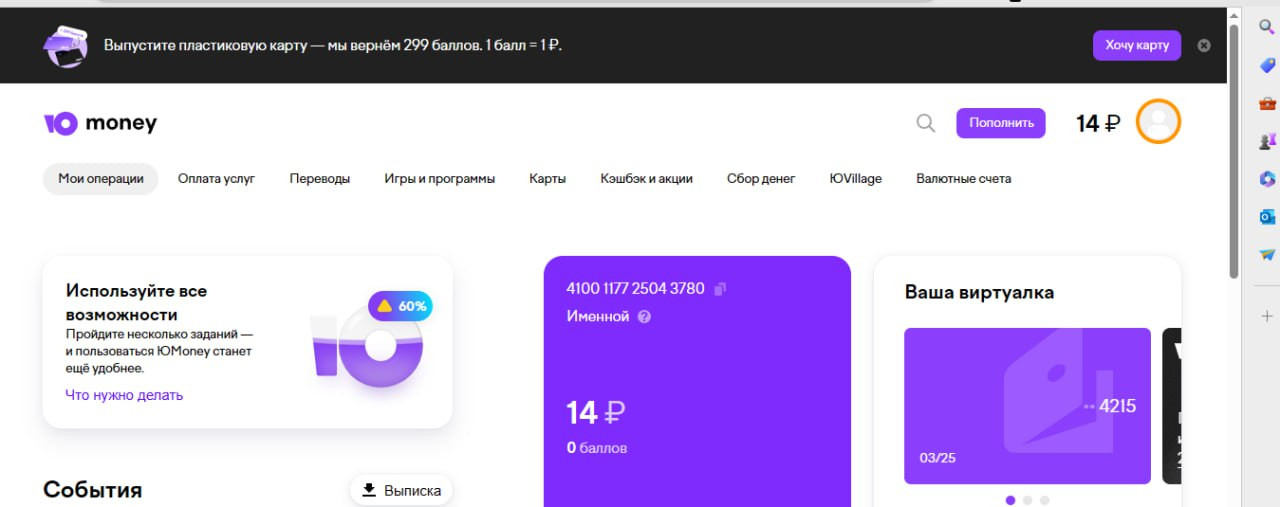Open the Оплата услуг tab
Viewport: 1280px width, 507px height.
(x=216, y=179)
